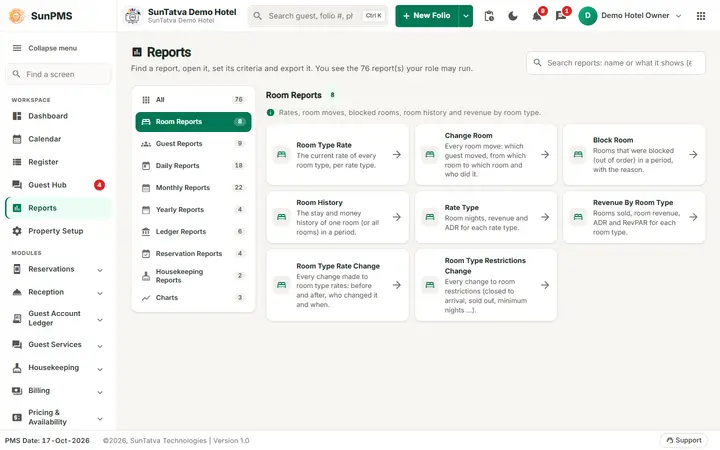Open the Support button
720x450 pixels.
[684, 440]
